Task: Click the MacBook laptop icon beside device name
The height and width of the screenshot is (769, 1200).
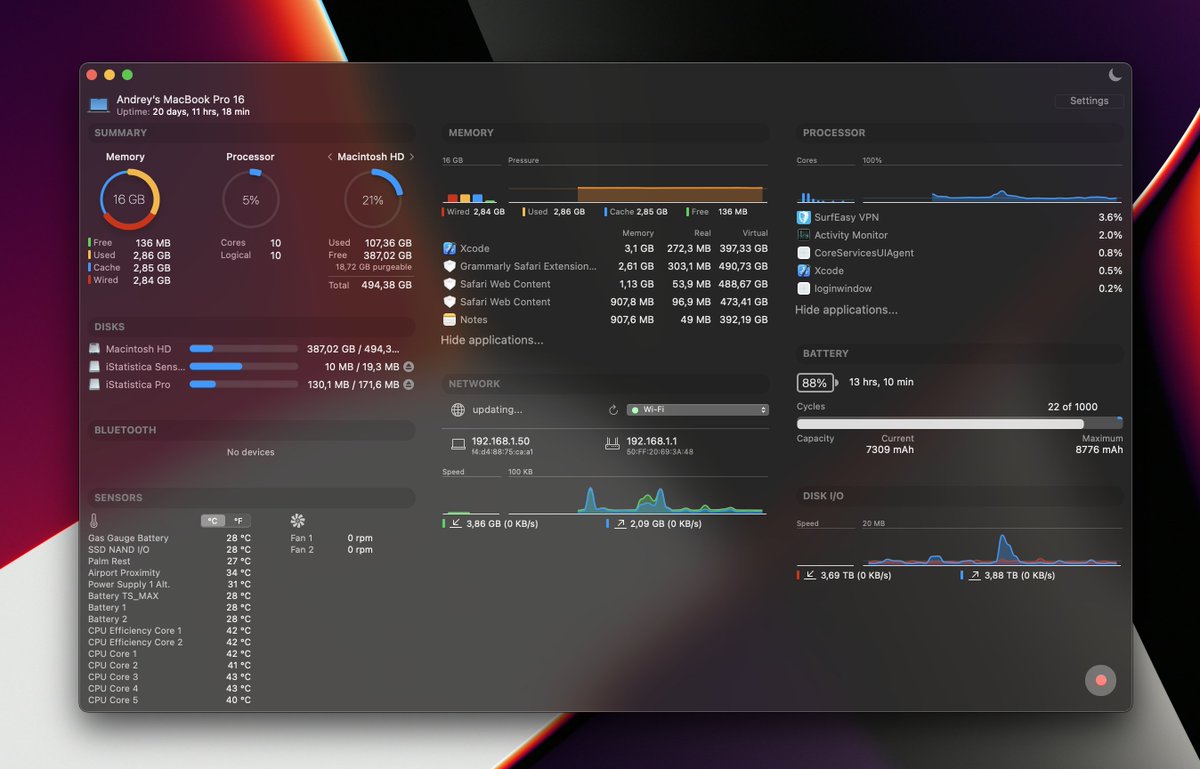Action: [98, 105]
